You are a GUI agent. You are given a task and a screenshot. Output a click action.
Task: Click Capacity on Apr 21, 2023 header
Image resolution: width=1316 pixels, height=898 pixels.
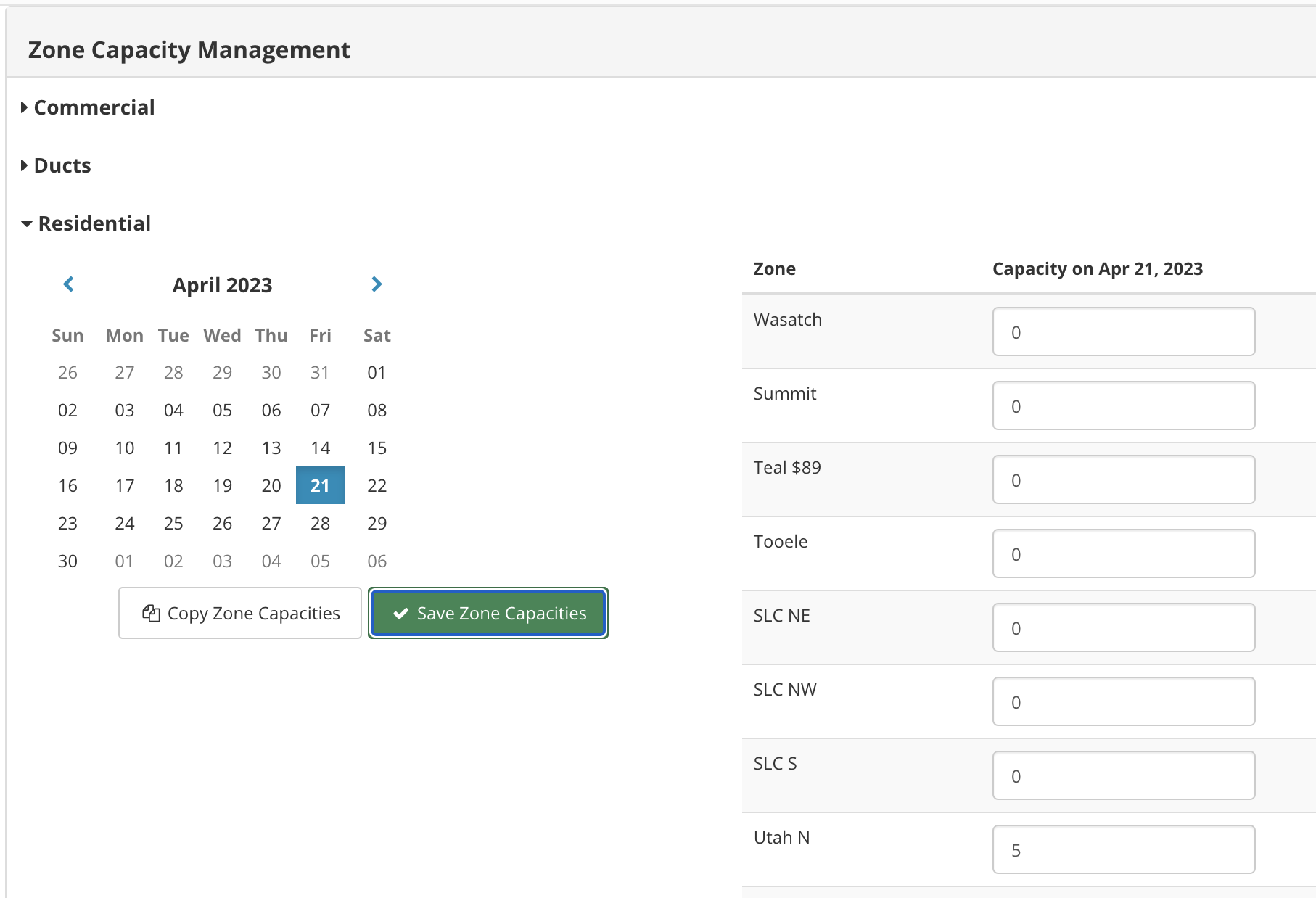pyautogui.click(x=1097, y=268)
